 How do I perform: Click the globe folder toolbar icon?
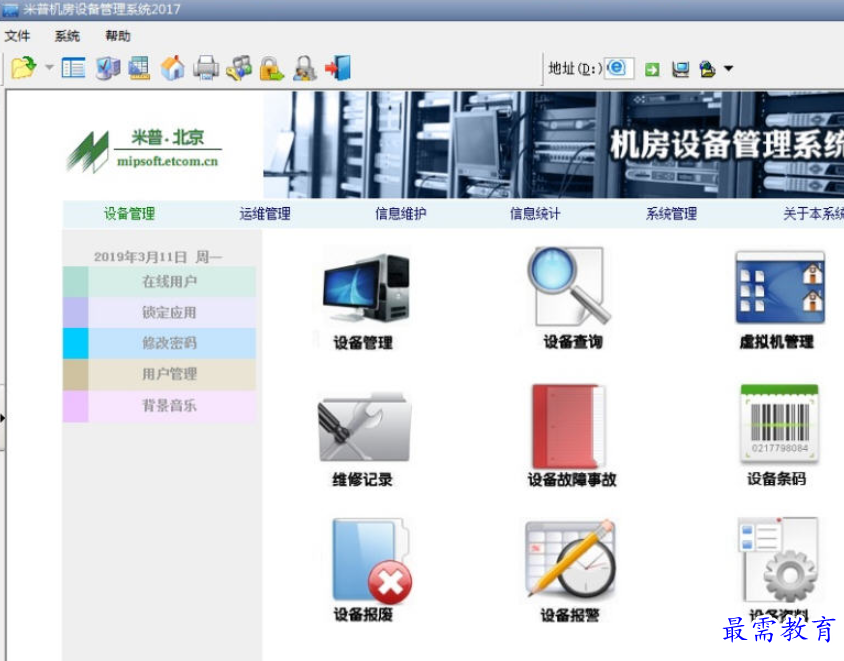[707, 69]
